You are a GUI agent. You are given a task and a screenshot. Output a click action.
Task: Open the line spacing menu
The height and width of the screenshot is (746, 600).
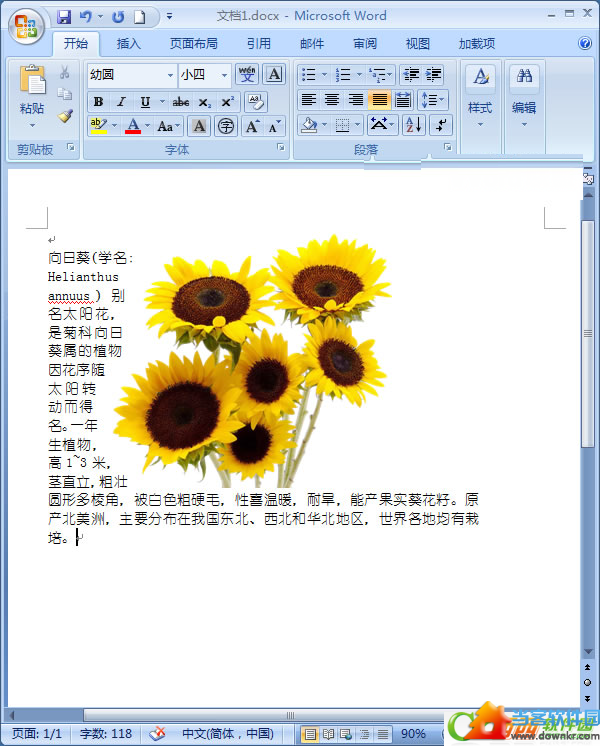[x=433, y=100]
